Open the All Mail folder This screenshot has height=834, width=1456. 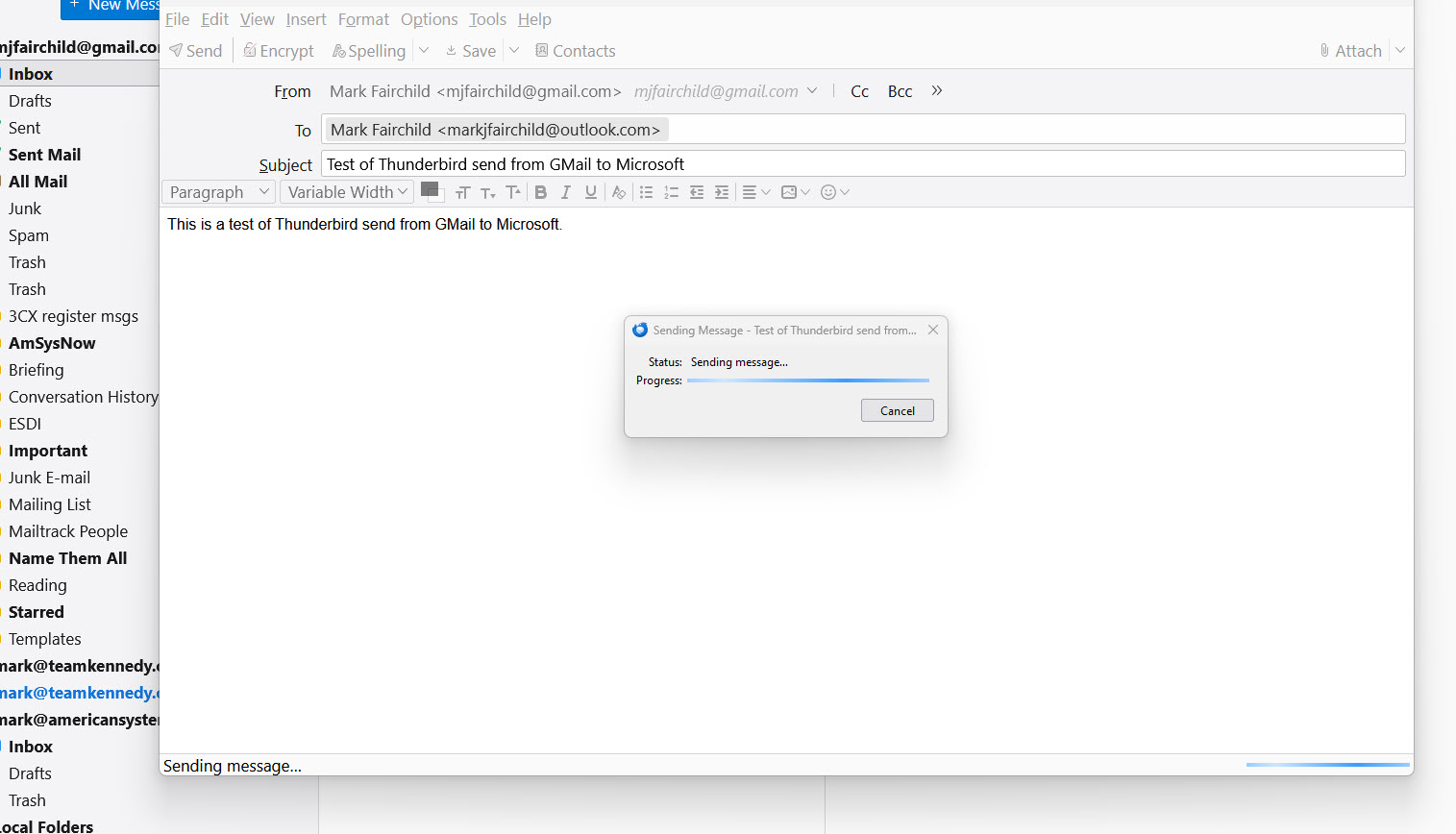tap(37, 182)
